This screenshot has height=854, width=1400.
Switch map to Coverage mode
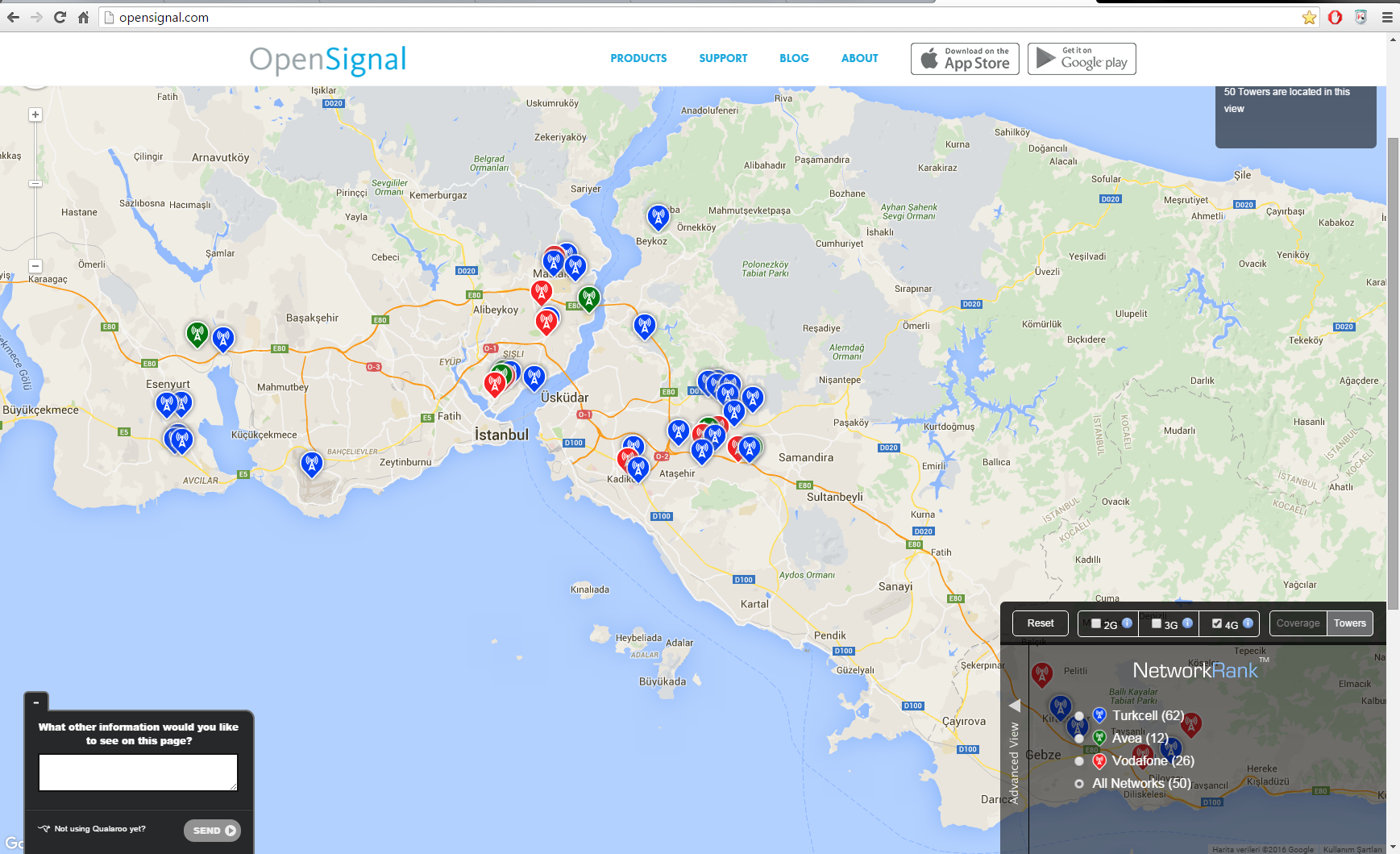coord(1298,623)
